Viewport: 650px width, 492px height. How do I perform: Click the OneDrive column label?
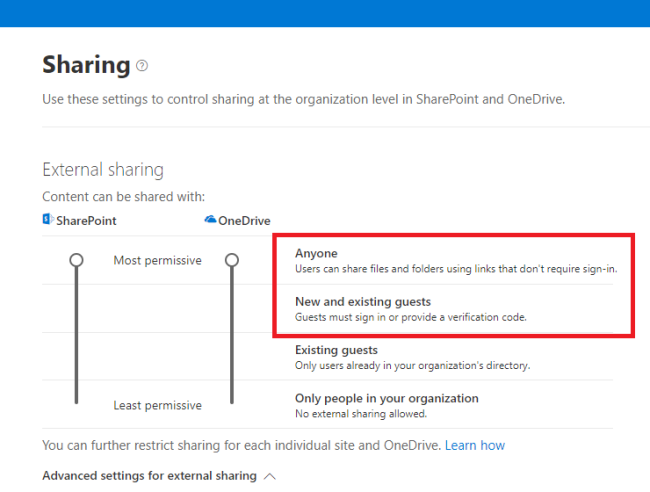click(x=244, y=221)
